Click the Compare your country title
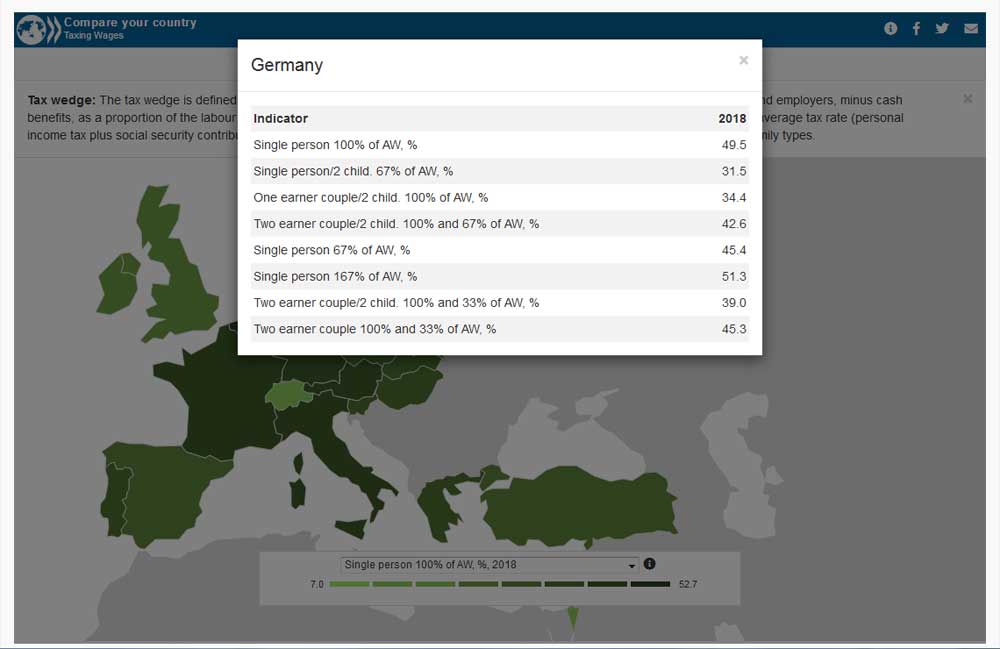 pyautogui.click(x=130, y=22)
